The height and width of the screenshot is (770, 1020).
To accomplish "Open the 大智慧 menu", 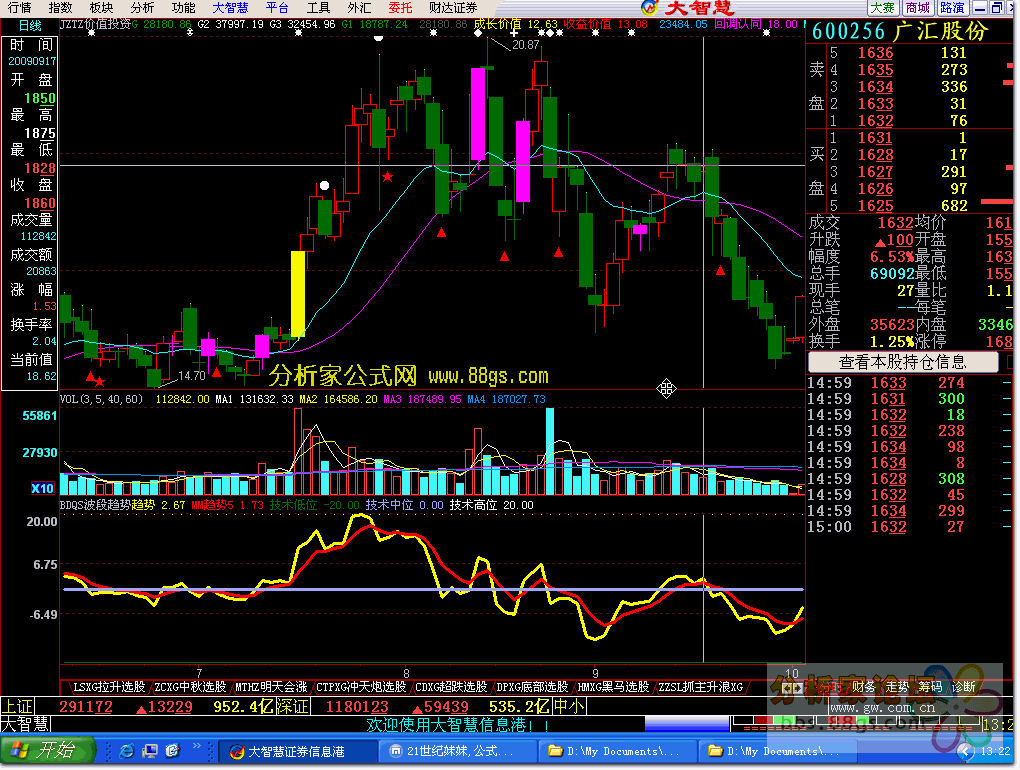I will (x=230, y=8).
